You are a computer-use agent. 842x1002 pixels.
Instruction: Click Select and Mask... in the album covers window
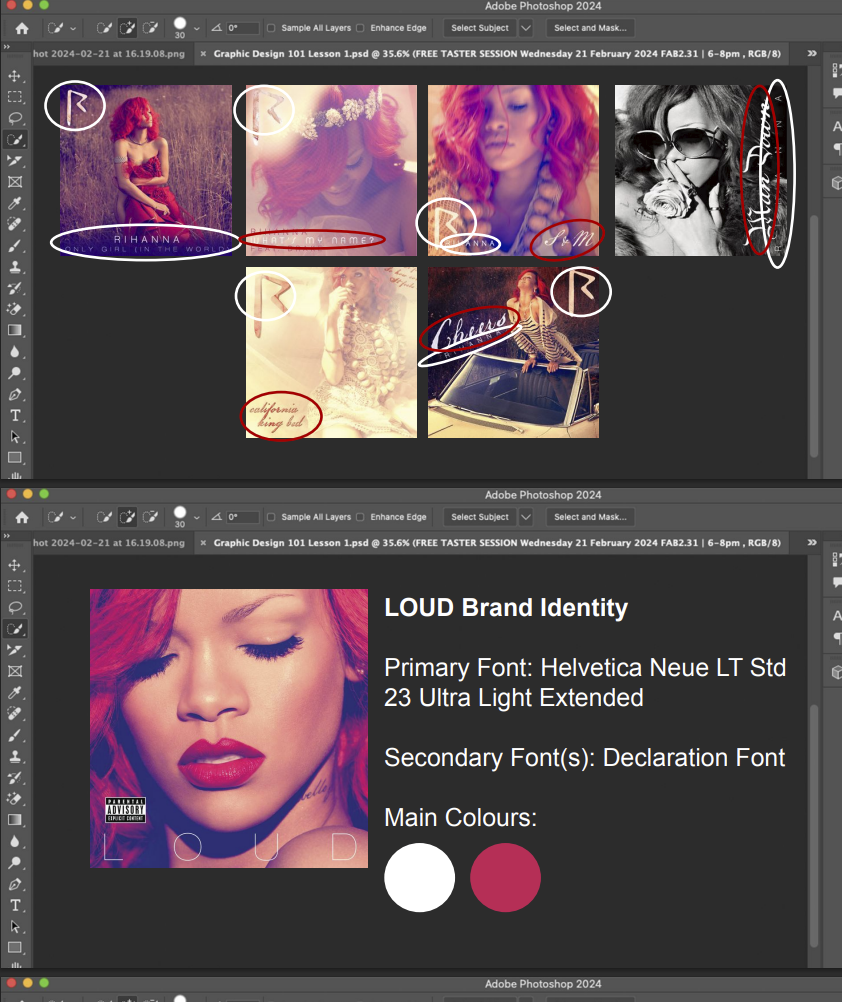point(590,28)
